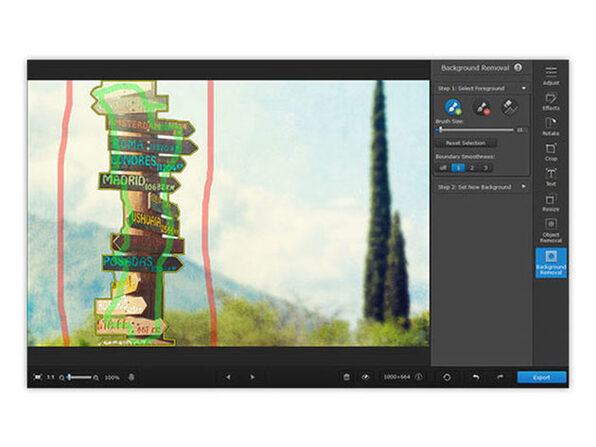Toggle the eye preview original icon
596x447 pixels.
(x=365, y=377)
